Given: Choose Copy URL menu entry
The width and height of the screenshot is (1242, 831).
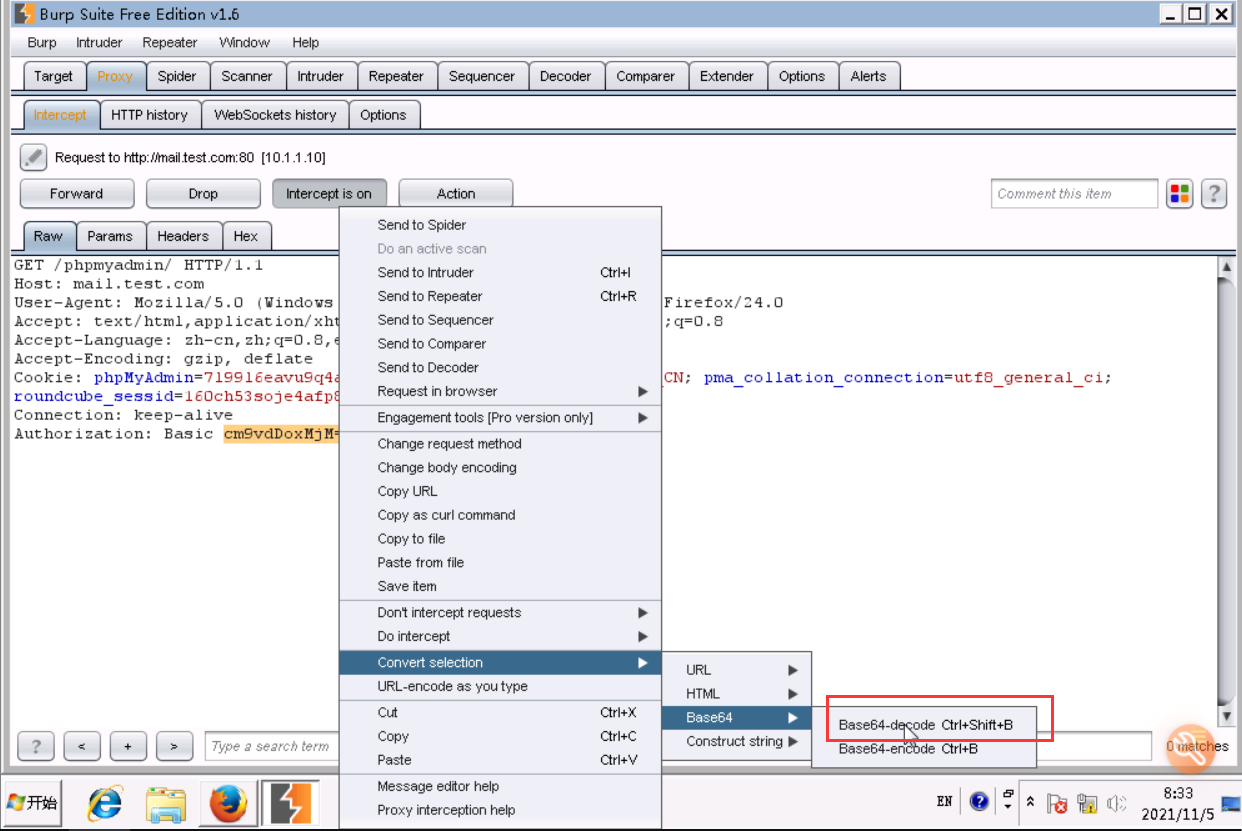Looking at the screenshot, I should tap(500, 491).
